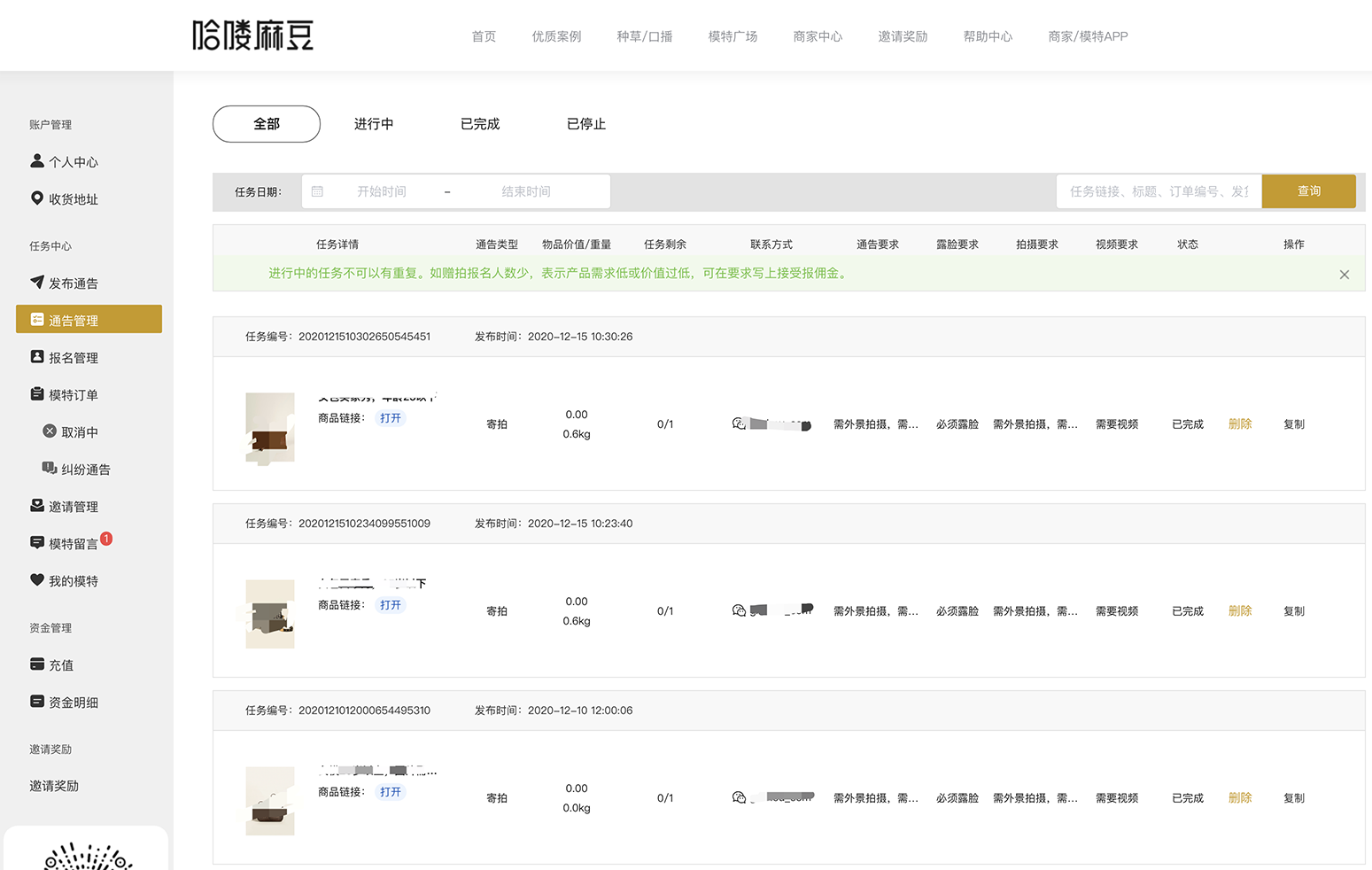Dismiss the green notice with the × button
The width and height of the screenshot is (1372, 870).
(x=1344, y=274)
